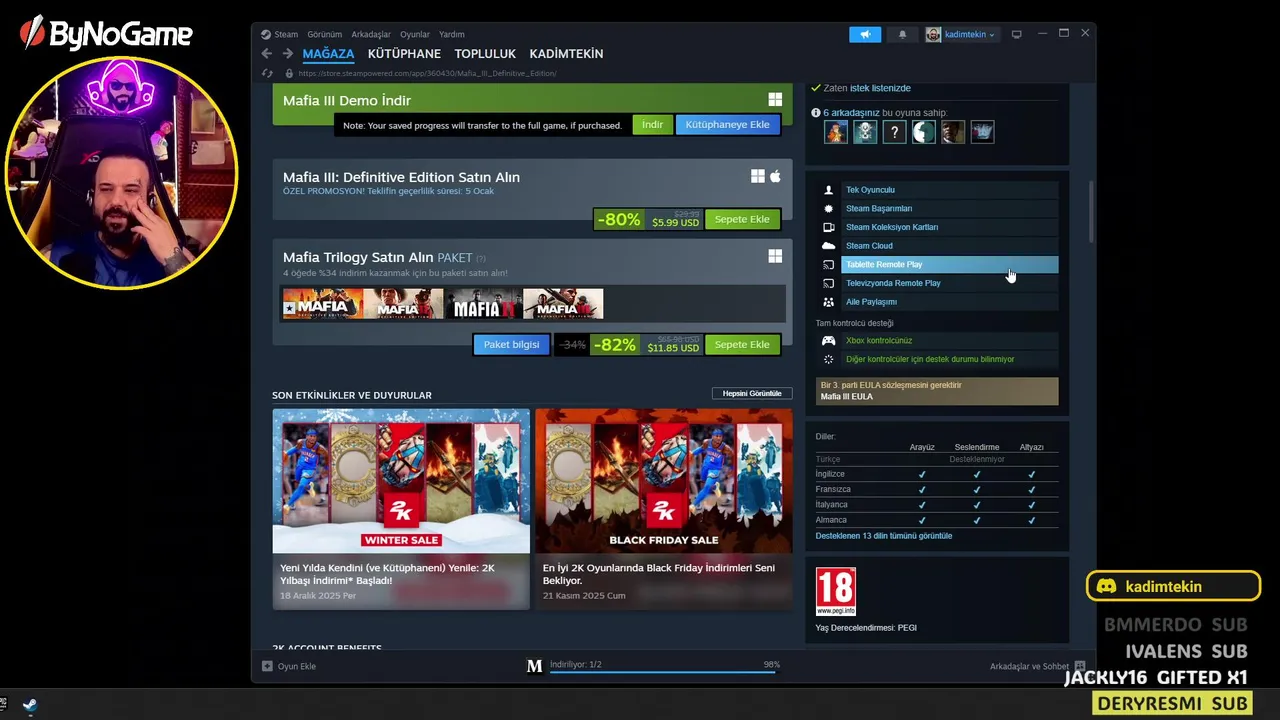Open Arkadaşlar ve Sohbet panel
1280x720 pixels.
pyautogui.click(x=1029, y=666)
